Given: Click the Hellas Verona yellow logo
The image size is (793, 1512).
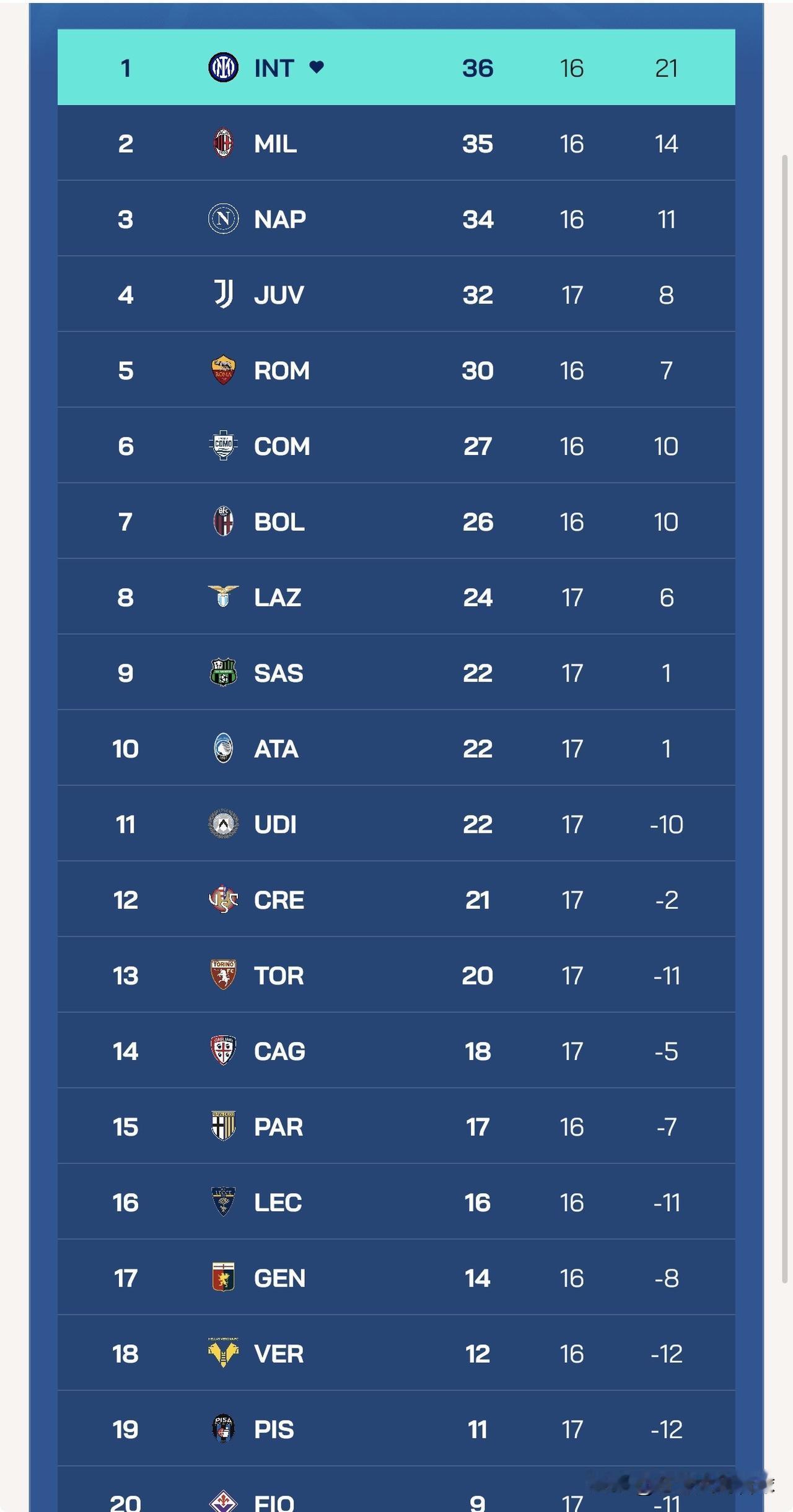Looking at the screenshot, I should [223, 1353].
